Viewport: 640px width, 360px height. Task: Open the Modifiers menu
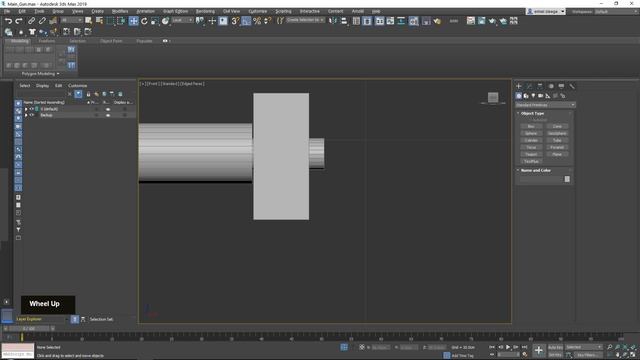(x=120, y=11)
